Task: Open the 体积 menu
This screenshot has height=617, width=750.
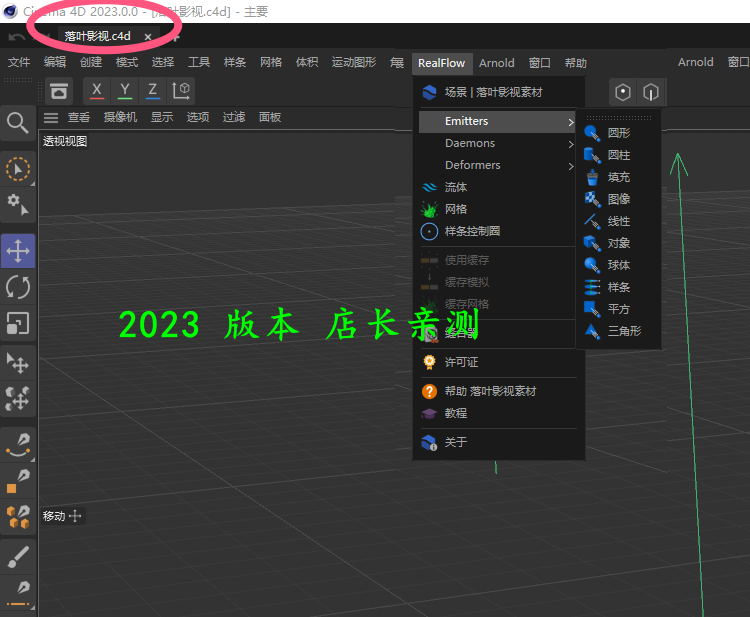Action: (x=307, y=62)
